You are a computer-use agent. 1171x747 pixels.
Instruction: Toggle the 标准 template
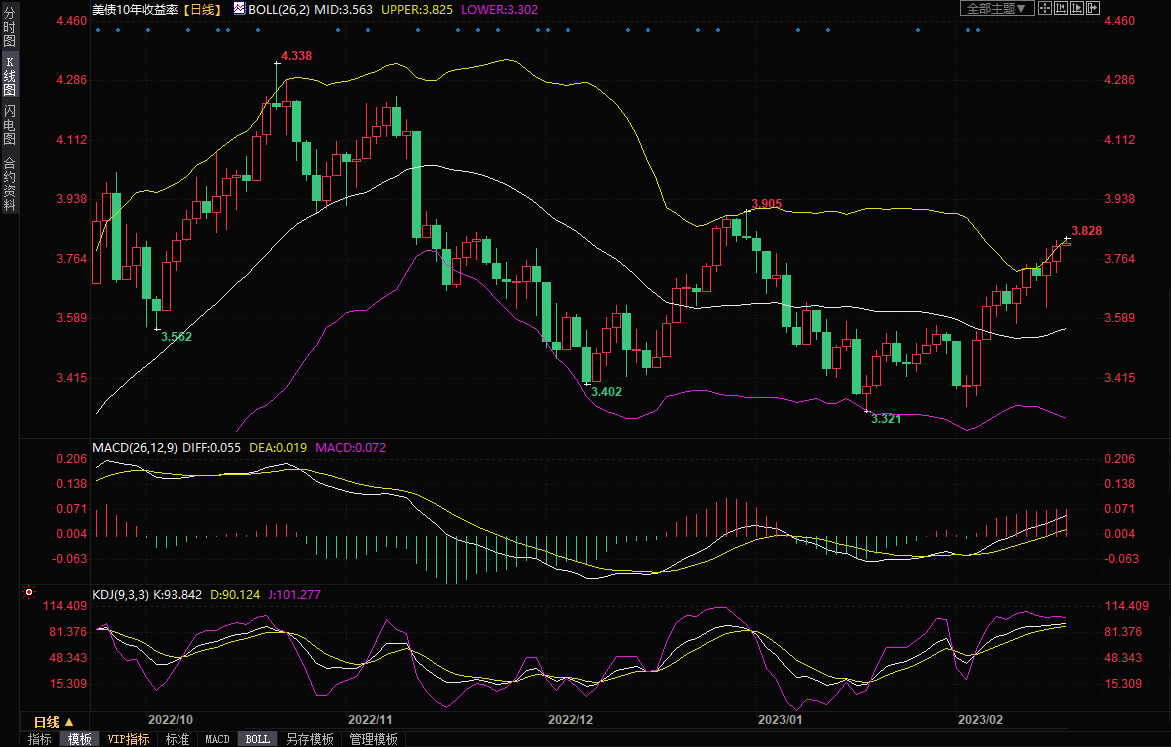(177, 739)
